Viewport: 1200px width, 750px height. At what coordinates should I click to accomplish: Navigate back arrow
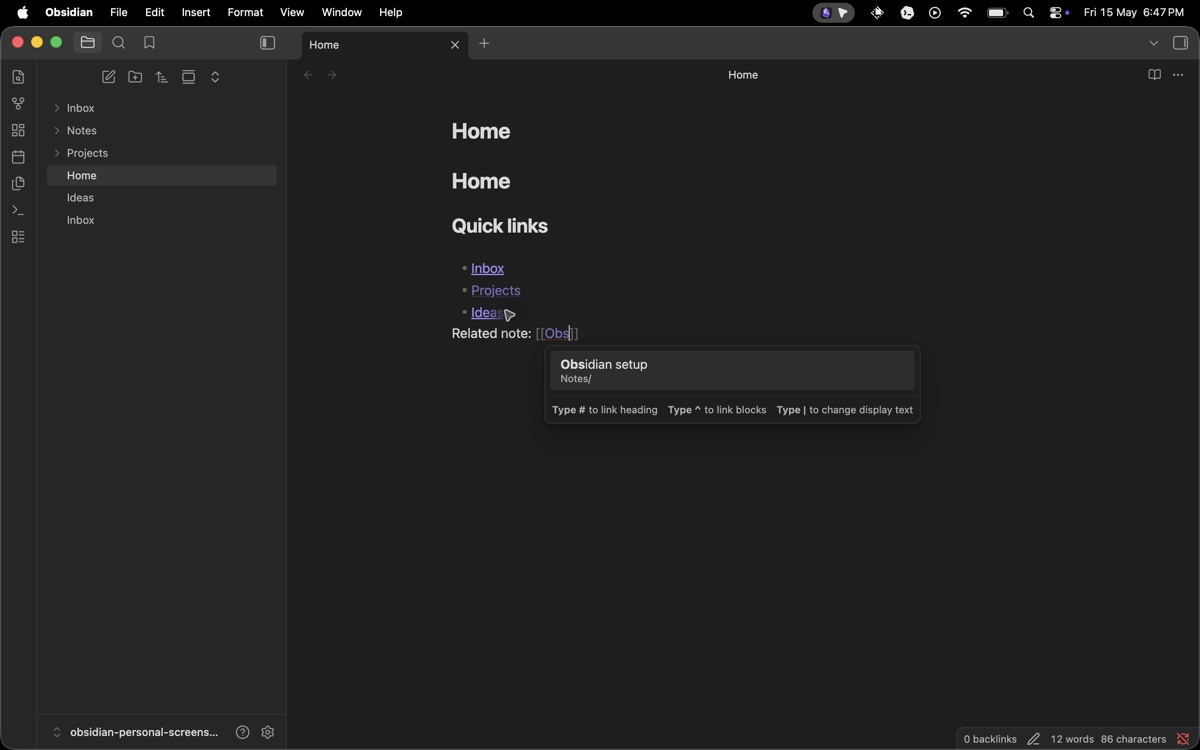coord(308,75)
